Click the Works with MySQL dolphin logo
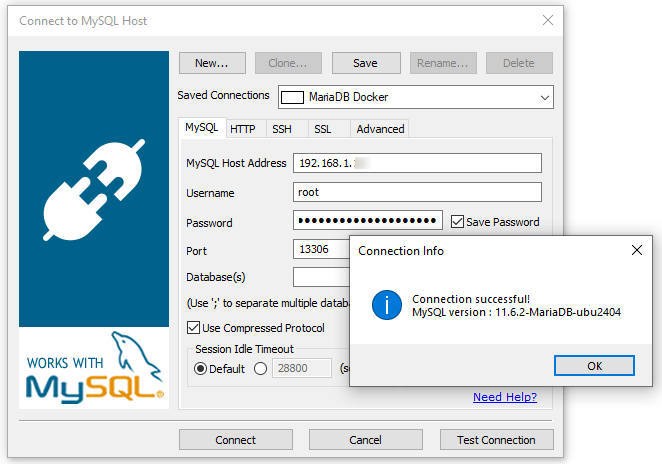This screenshot has width=662, height=464. [x=94, y=368]
